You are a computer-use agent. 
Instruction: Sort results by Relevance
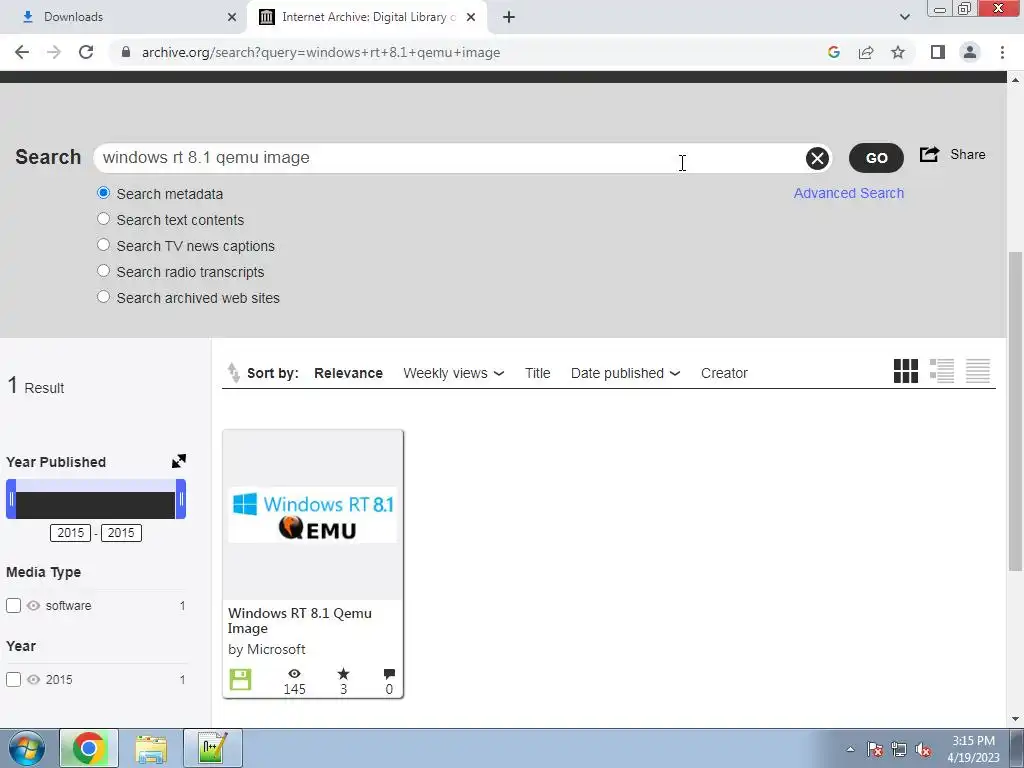pos(348,373)
